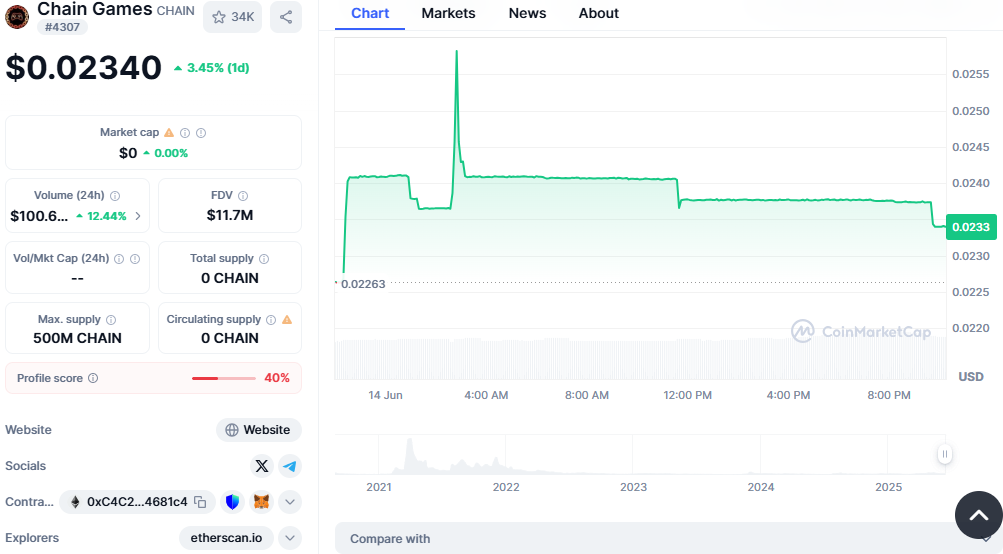Click Market cap warning triangle icon
The height and width of the screenshot is (554, 1003).
coord(169,132)
